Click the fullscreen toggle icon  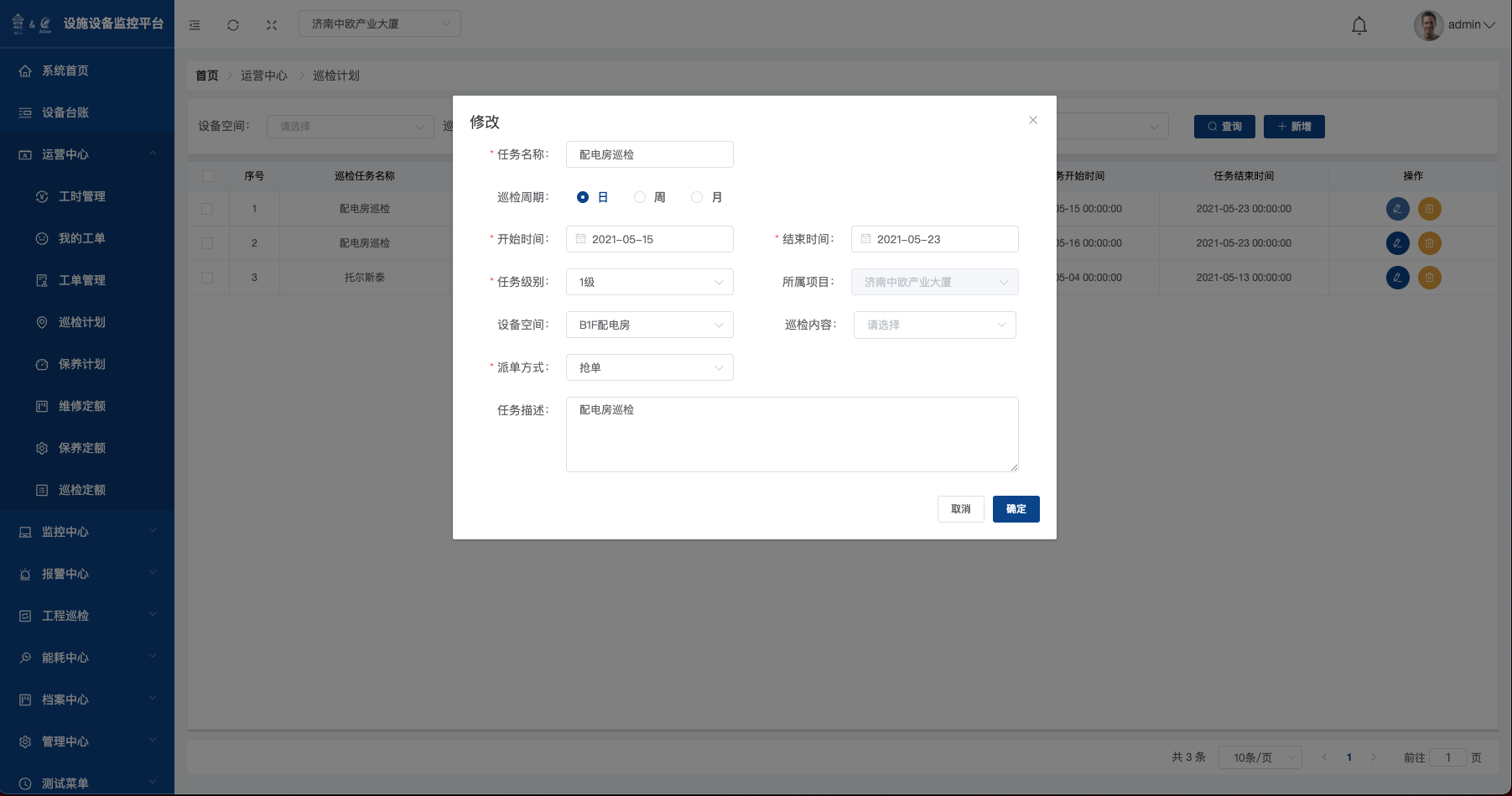click(272, 25)
